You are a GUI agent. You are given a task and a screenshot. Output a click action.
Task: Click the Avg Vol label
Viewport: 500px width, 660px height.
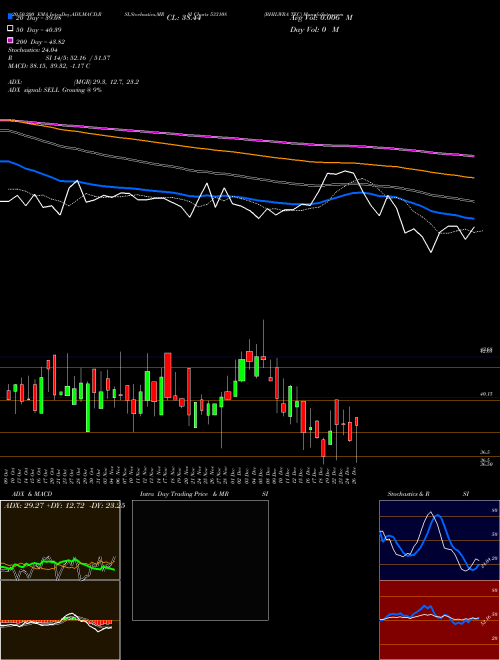tap(321, 18)
